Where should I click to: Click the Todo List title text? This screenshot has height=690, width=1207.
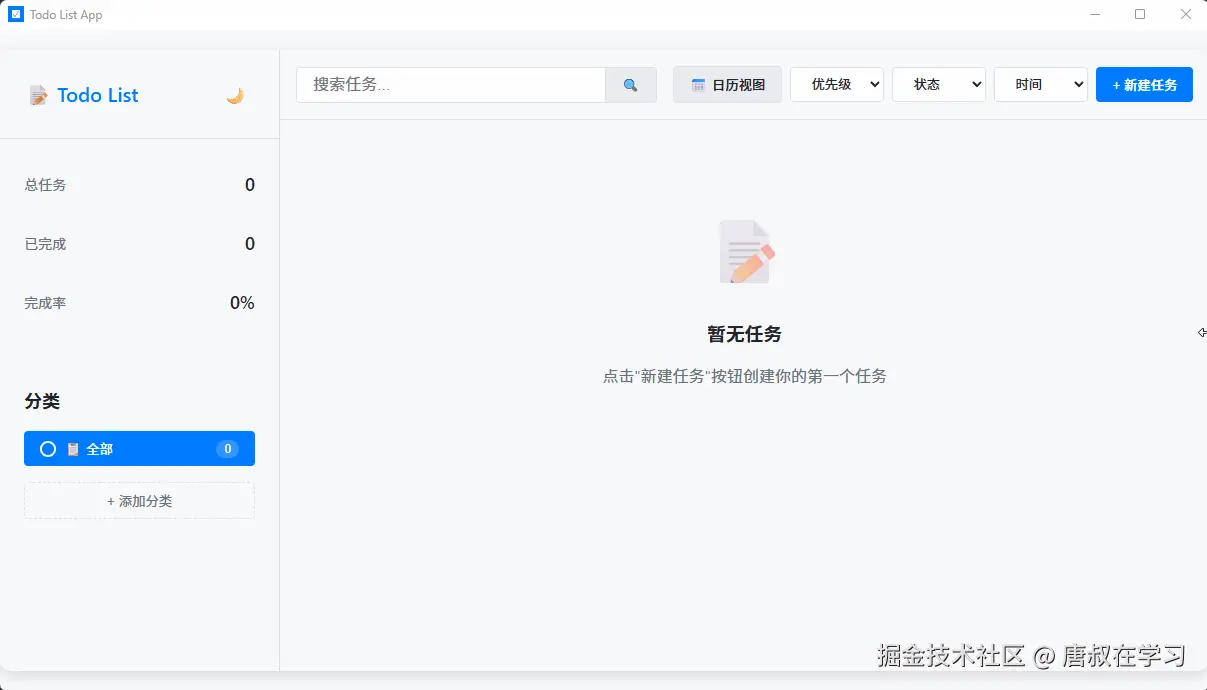point(98,96)
